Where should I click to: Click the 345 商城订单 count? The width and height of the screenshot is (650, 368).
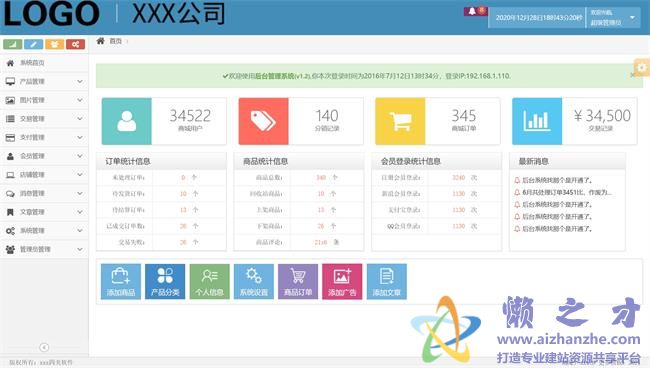[x=463, y=116]
